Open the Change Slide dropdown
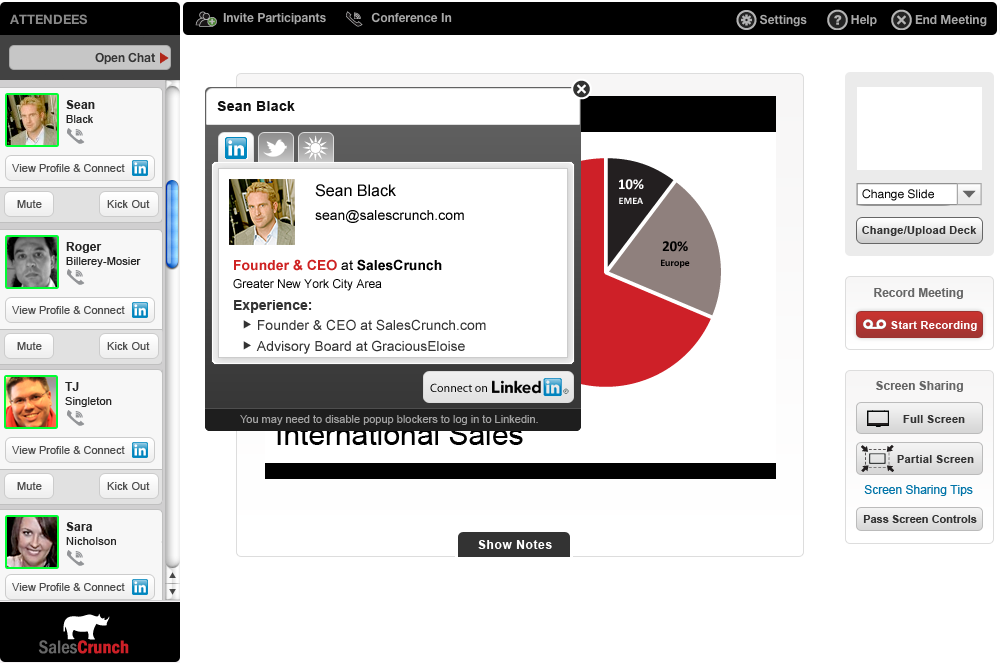This screenshot has width=1000, height=663. (919, 194)
